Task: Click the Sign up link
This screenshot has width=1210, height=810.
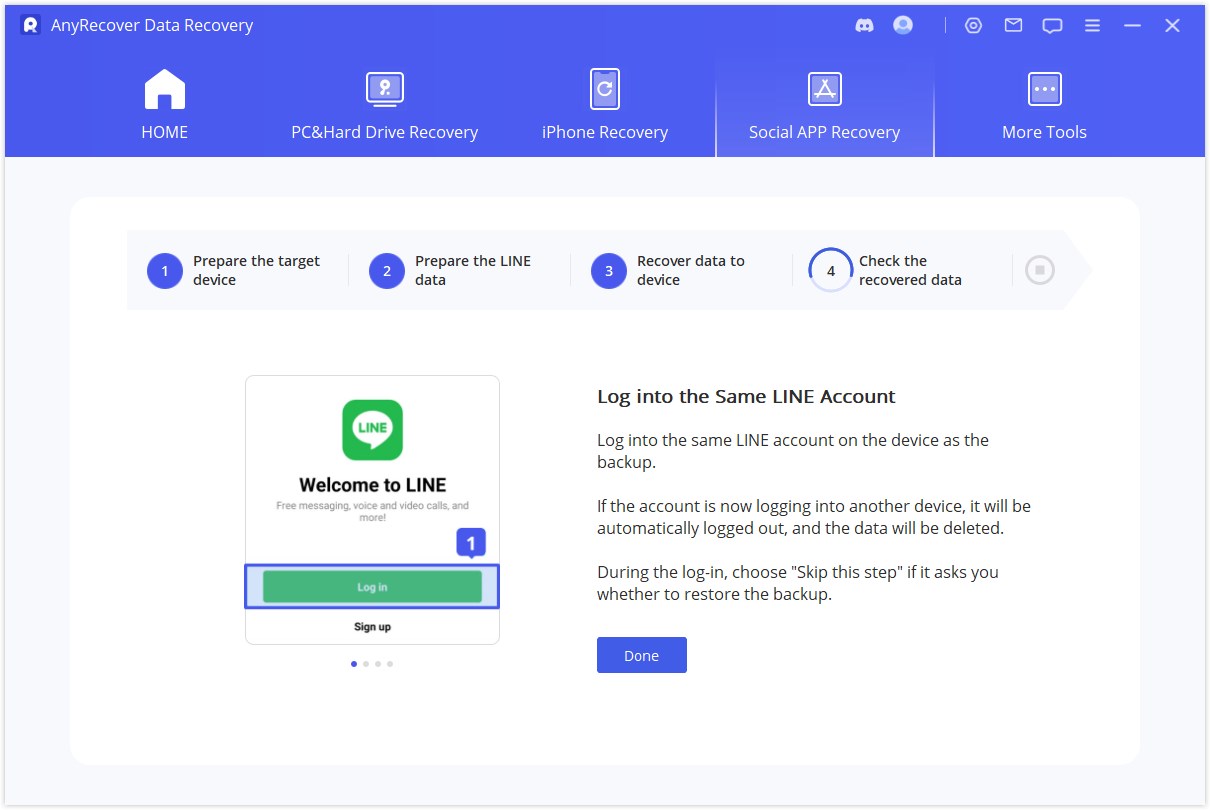Action: coord(372,626)
